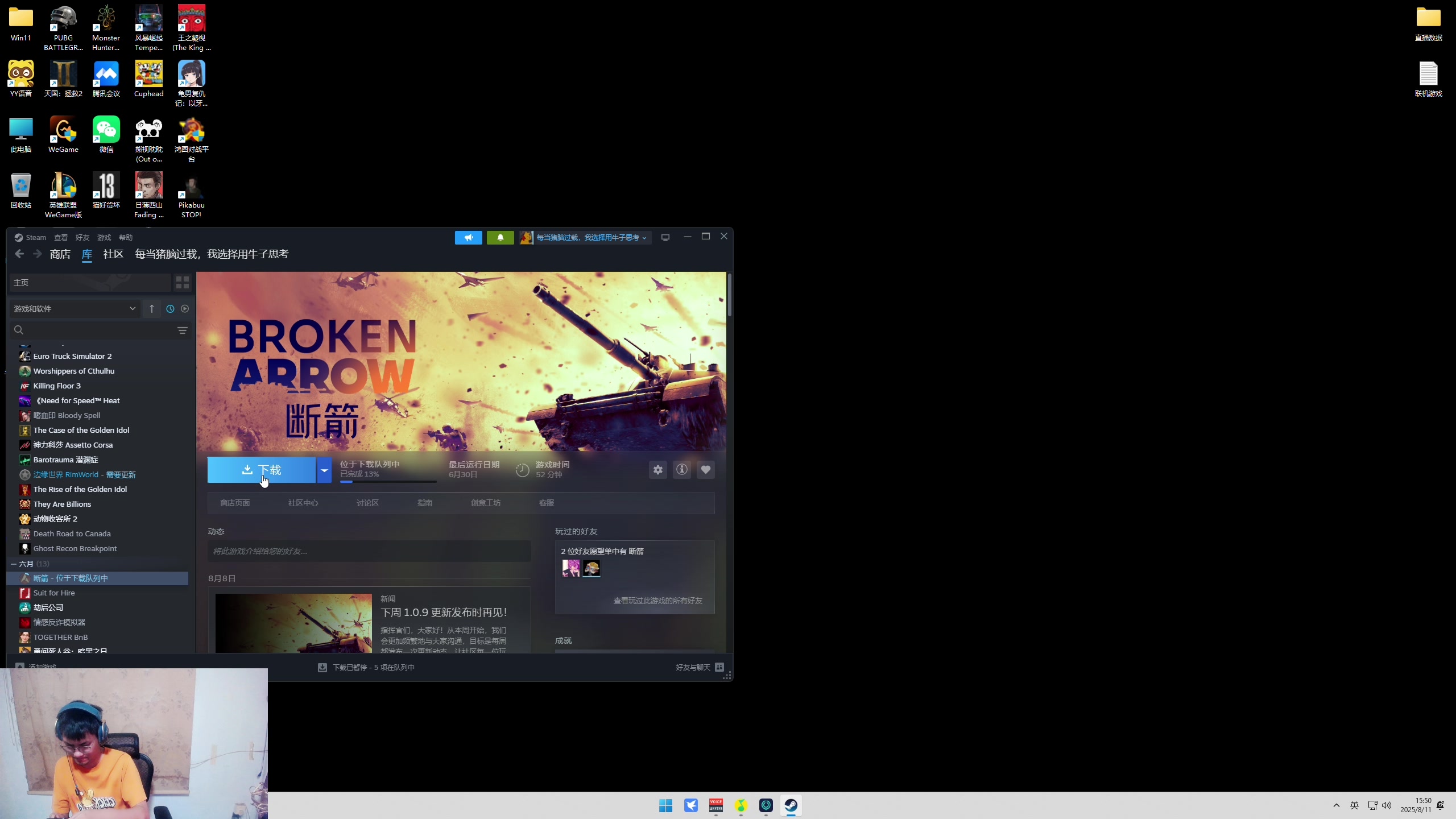Screen dimensions: 1456x819
Task: Click the game page vertical scrollbar
Action: point(730,296)
